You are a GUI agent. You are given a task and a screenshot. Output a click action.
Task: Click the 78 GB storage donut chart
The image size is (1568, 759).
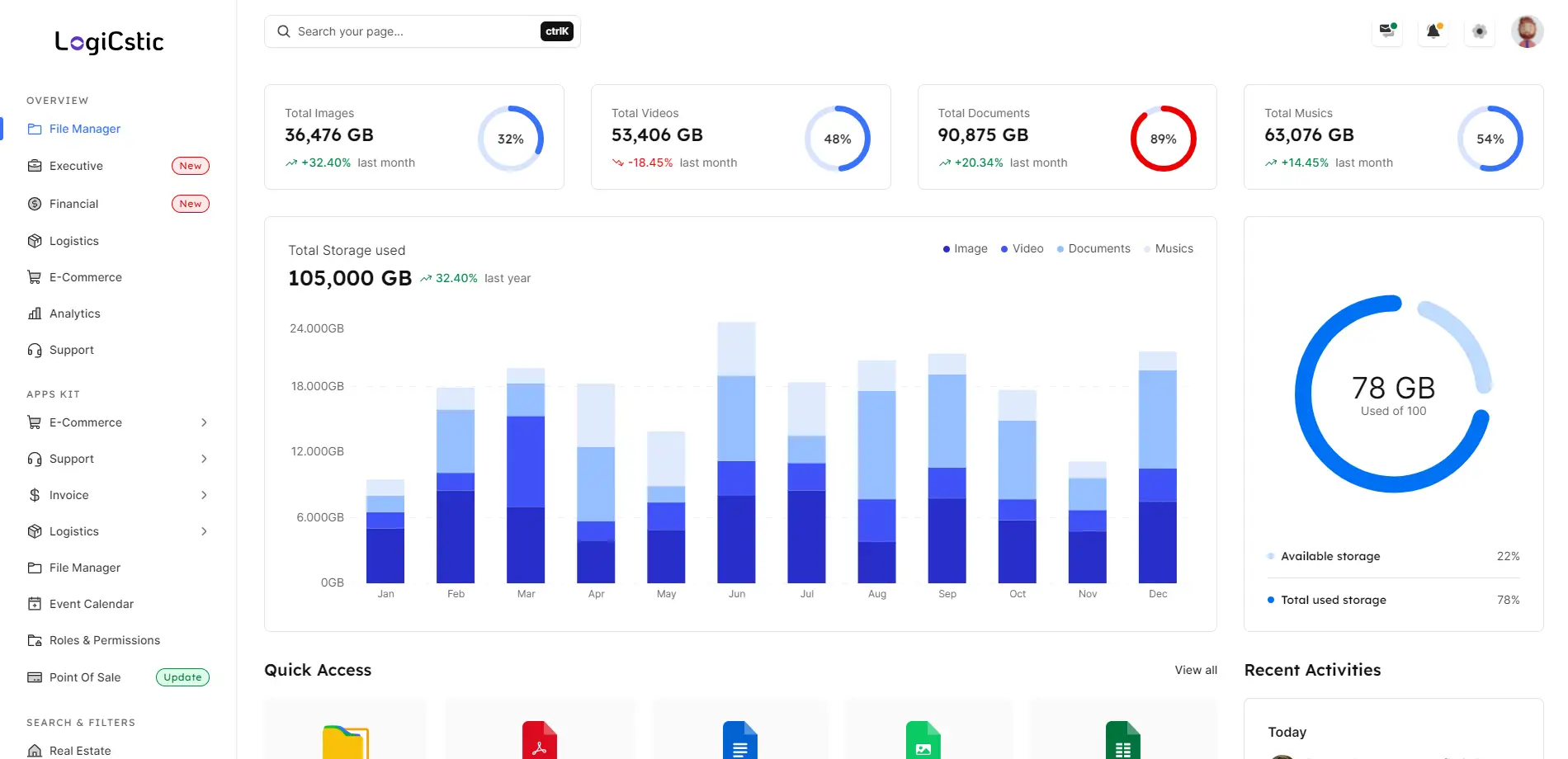1394,394
